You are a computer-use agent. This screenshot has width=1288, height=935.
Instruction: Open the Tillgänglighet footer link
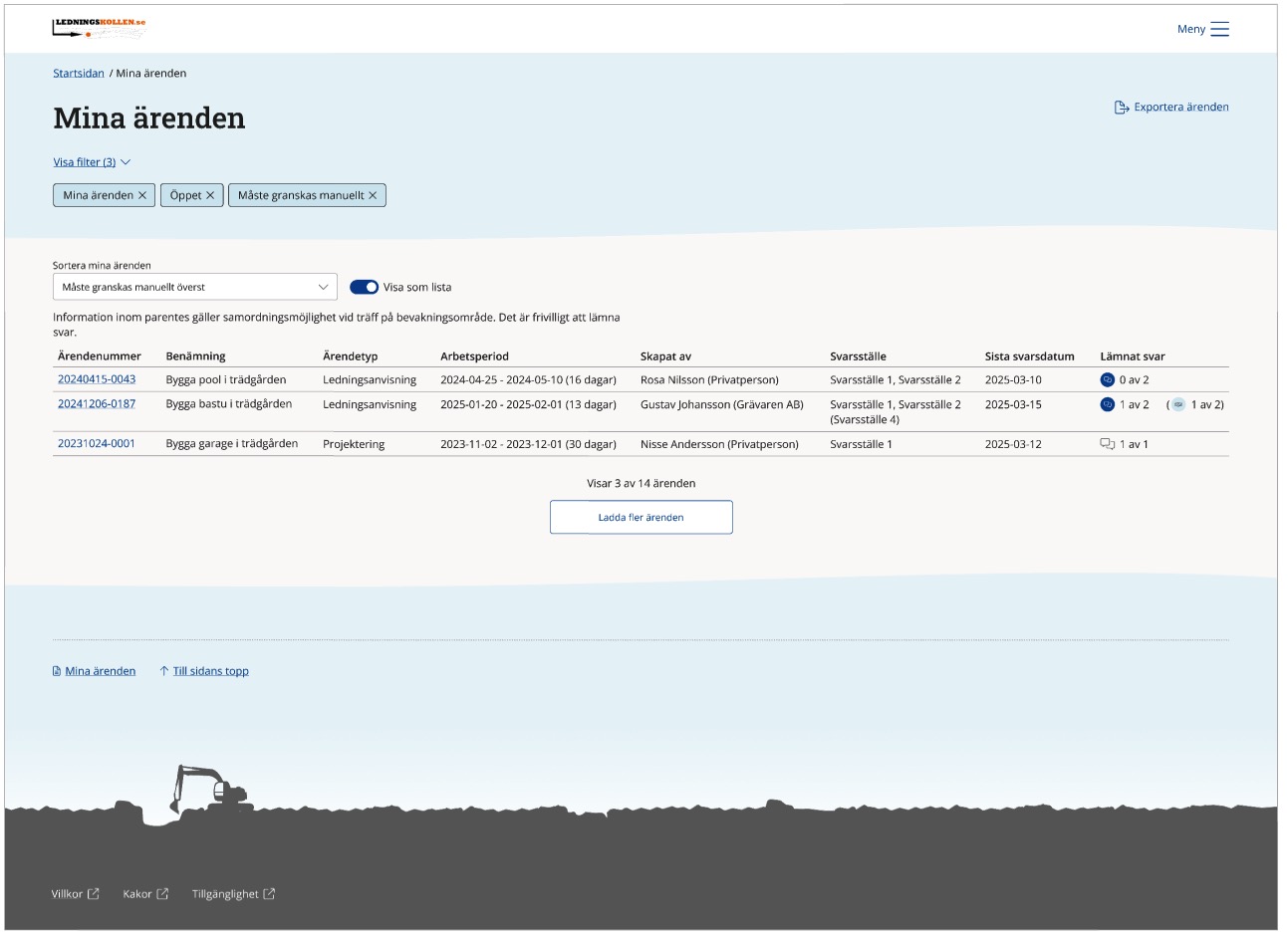225,894
